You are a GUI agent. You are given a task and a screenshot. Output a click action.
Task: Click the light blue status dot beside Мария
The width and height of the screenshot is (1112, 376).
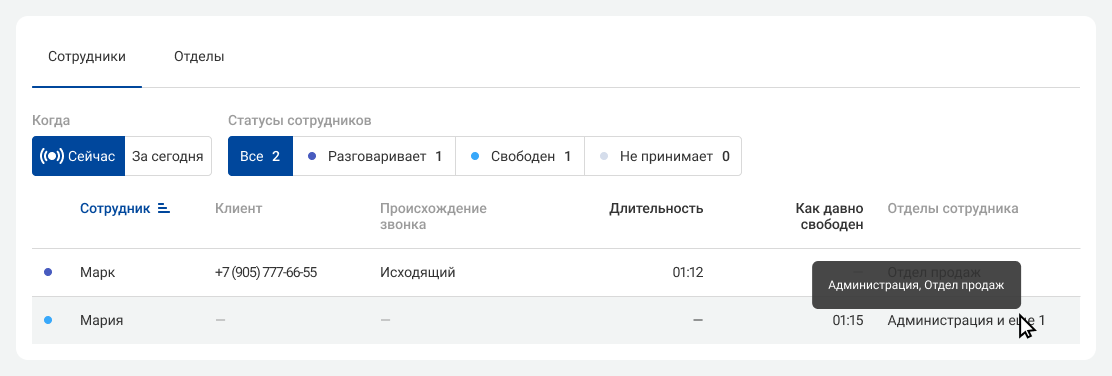point(48,321)
